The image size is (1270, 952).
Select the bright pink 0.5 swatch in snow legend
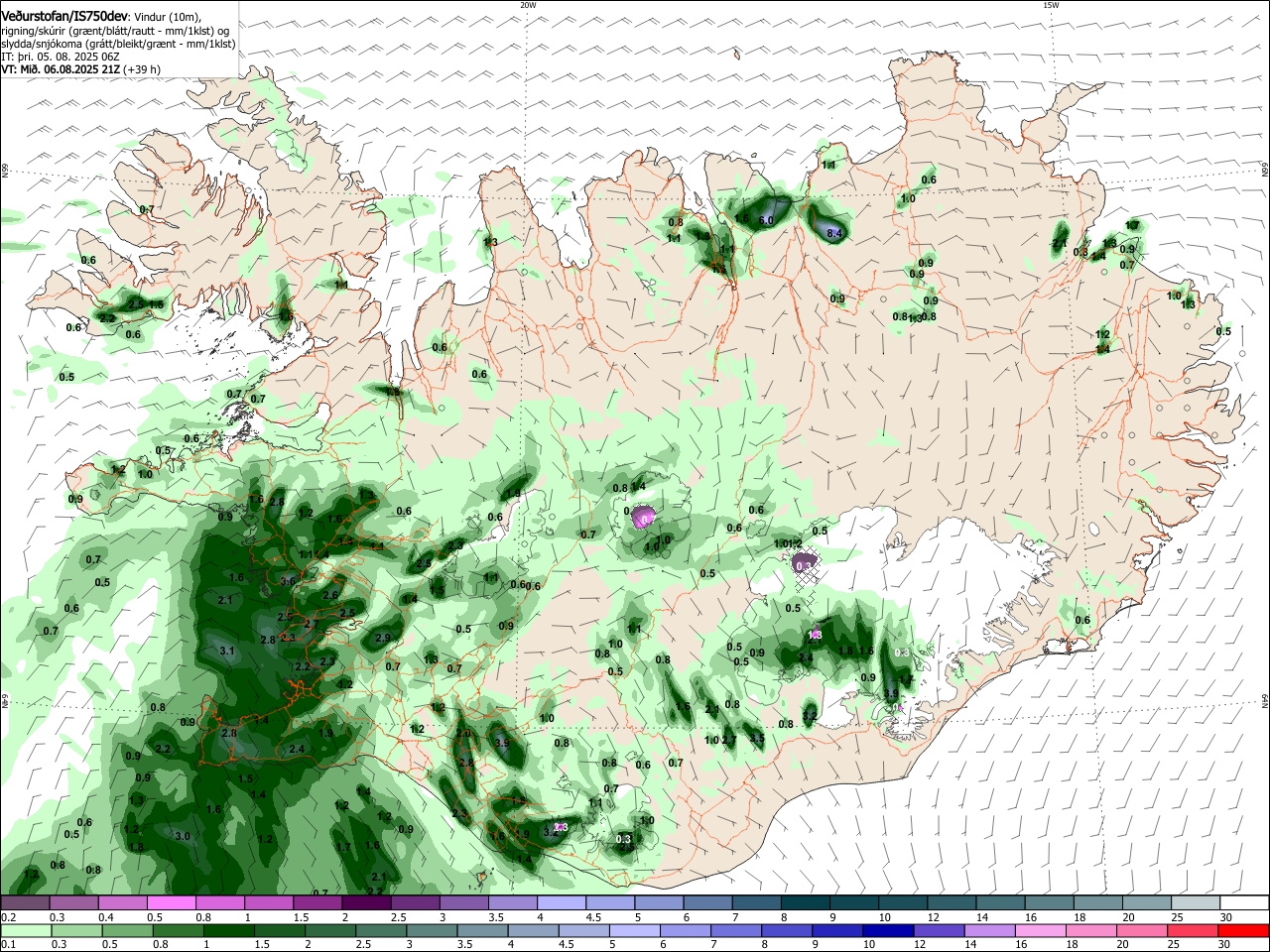171,903
